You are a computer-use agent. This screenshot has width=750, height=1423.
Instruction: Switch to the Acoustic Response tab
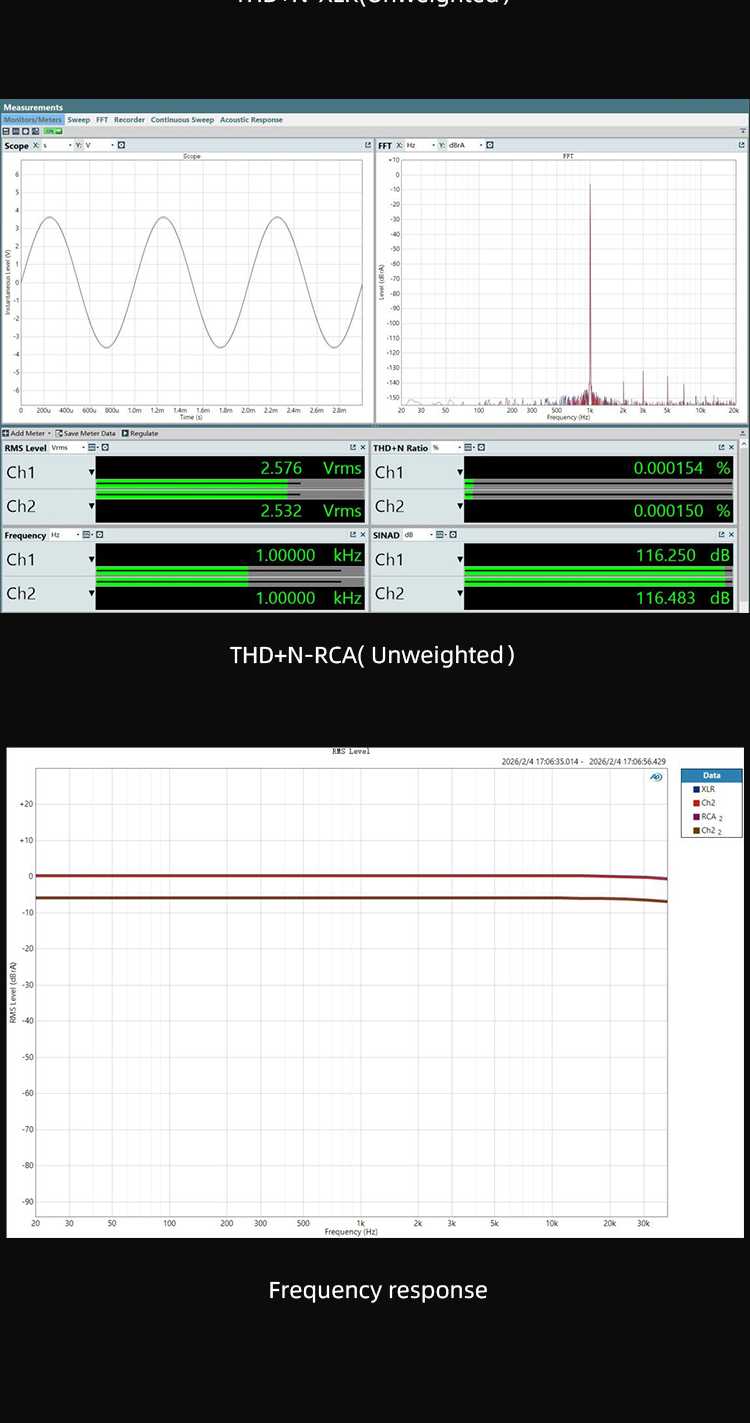251,120
